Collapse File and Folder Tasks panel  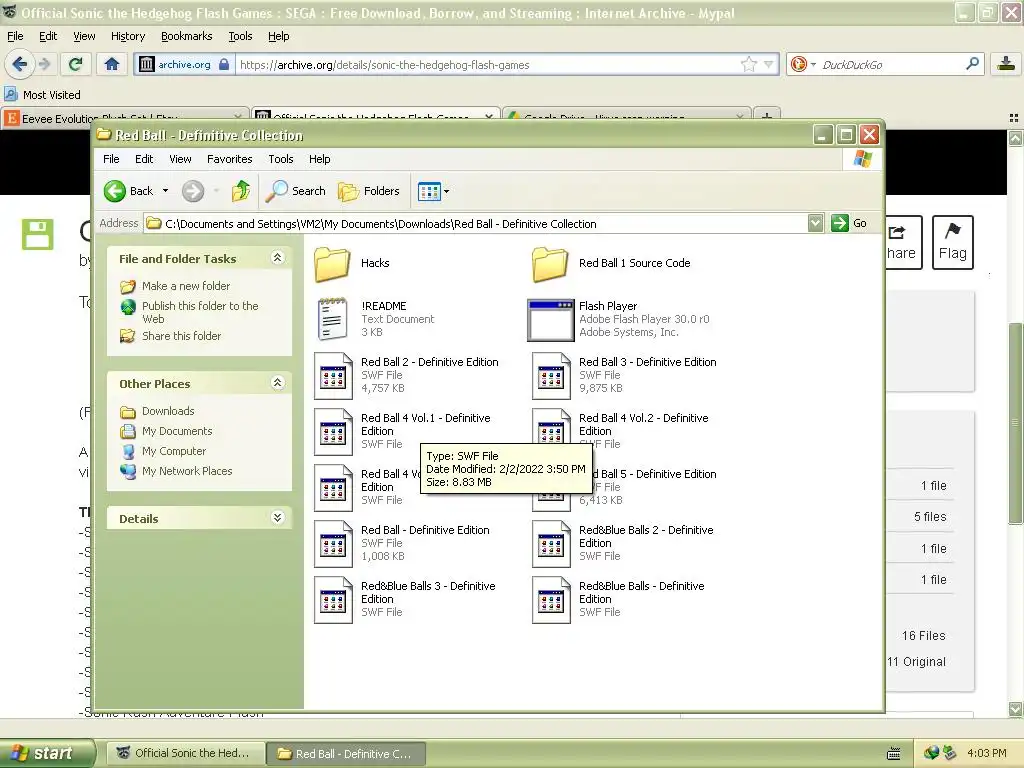click(x=278, y=258)
